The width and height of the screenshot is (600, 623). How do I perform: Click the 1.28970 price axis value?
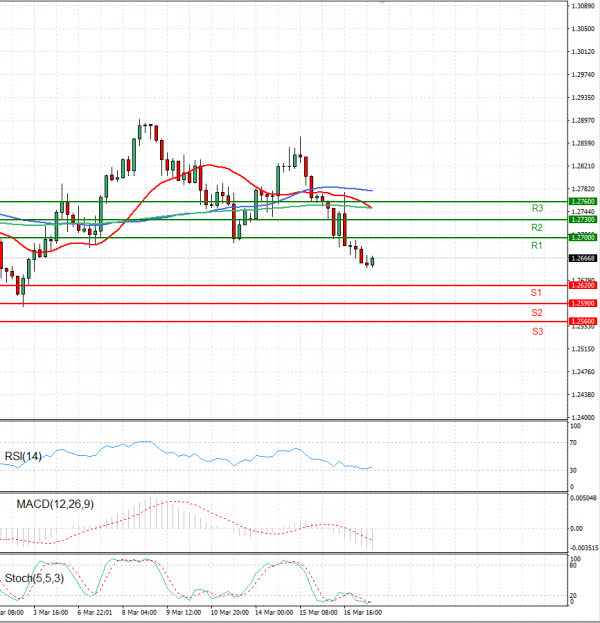[x=583, y=120]
